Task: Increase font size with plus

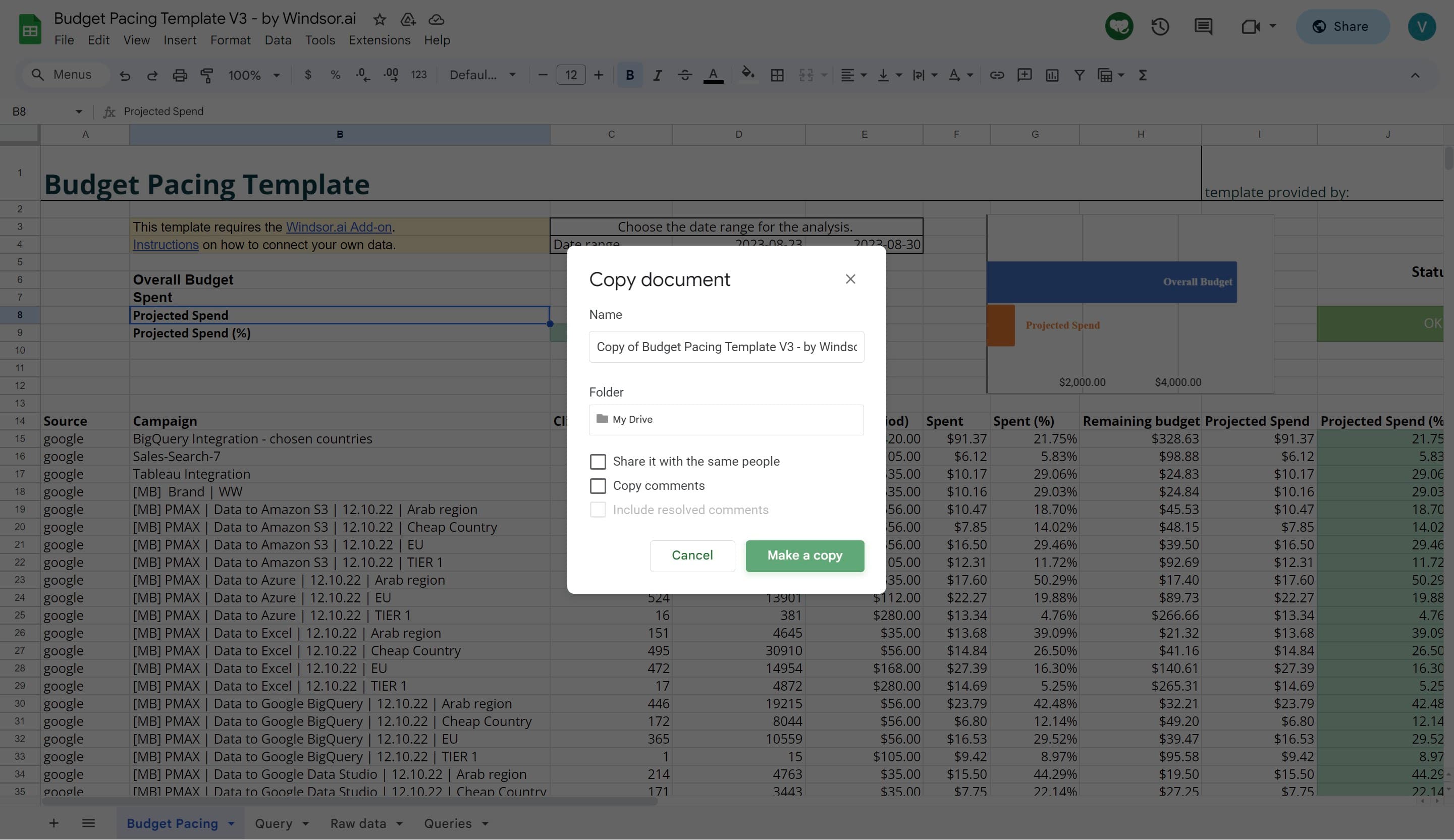Action: pyautogui.click(x=599, y=75)
